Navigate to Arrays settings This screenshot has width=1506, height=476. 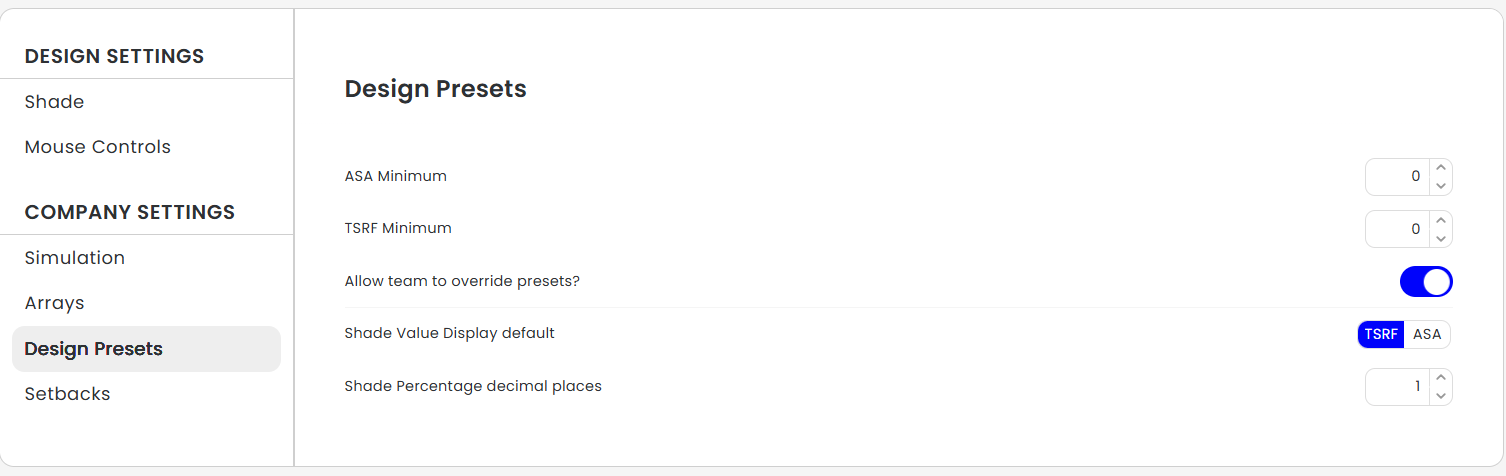54,303
